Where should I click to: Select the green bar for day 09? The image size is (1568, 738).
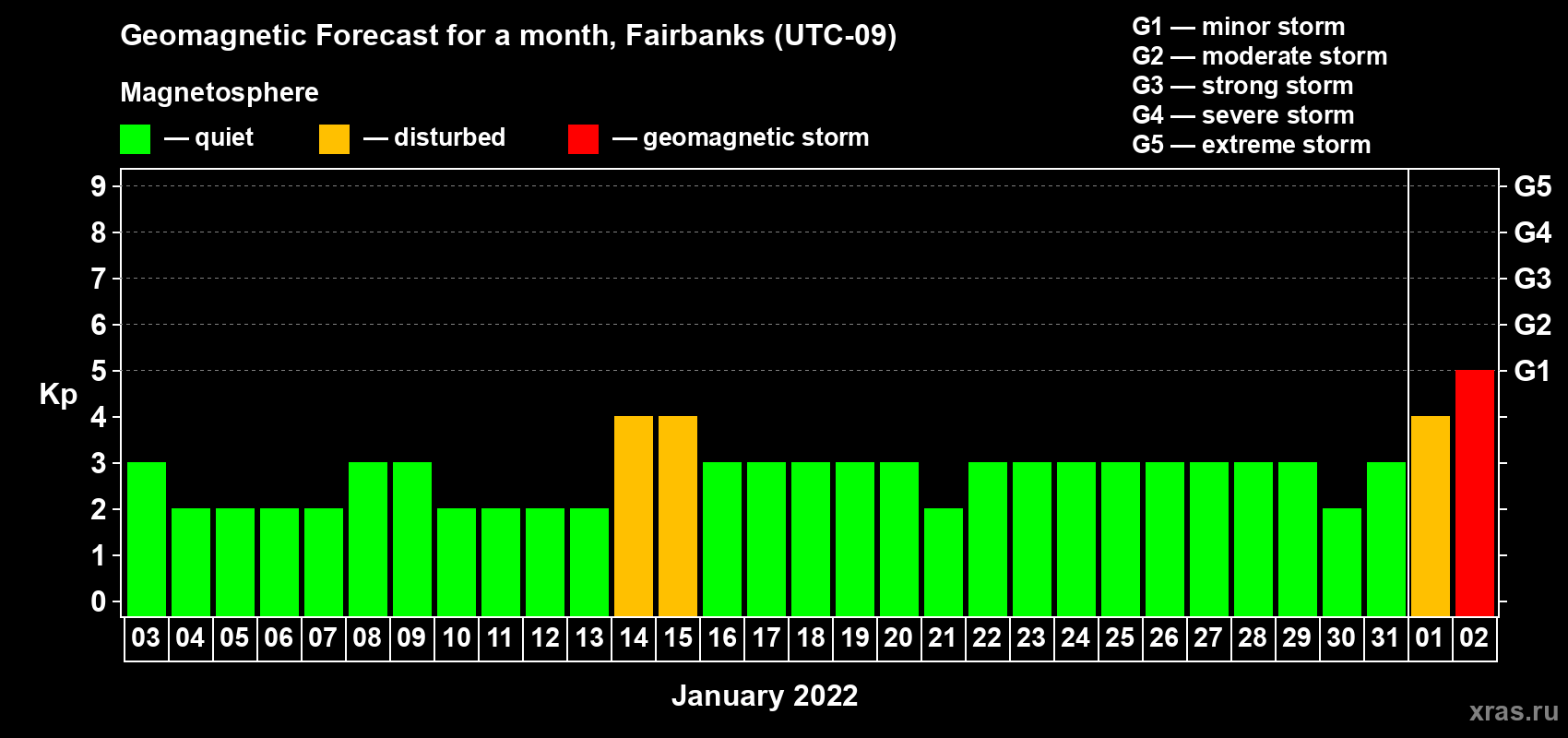point(412,539)
